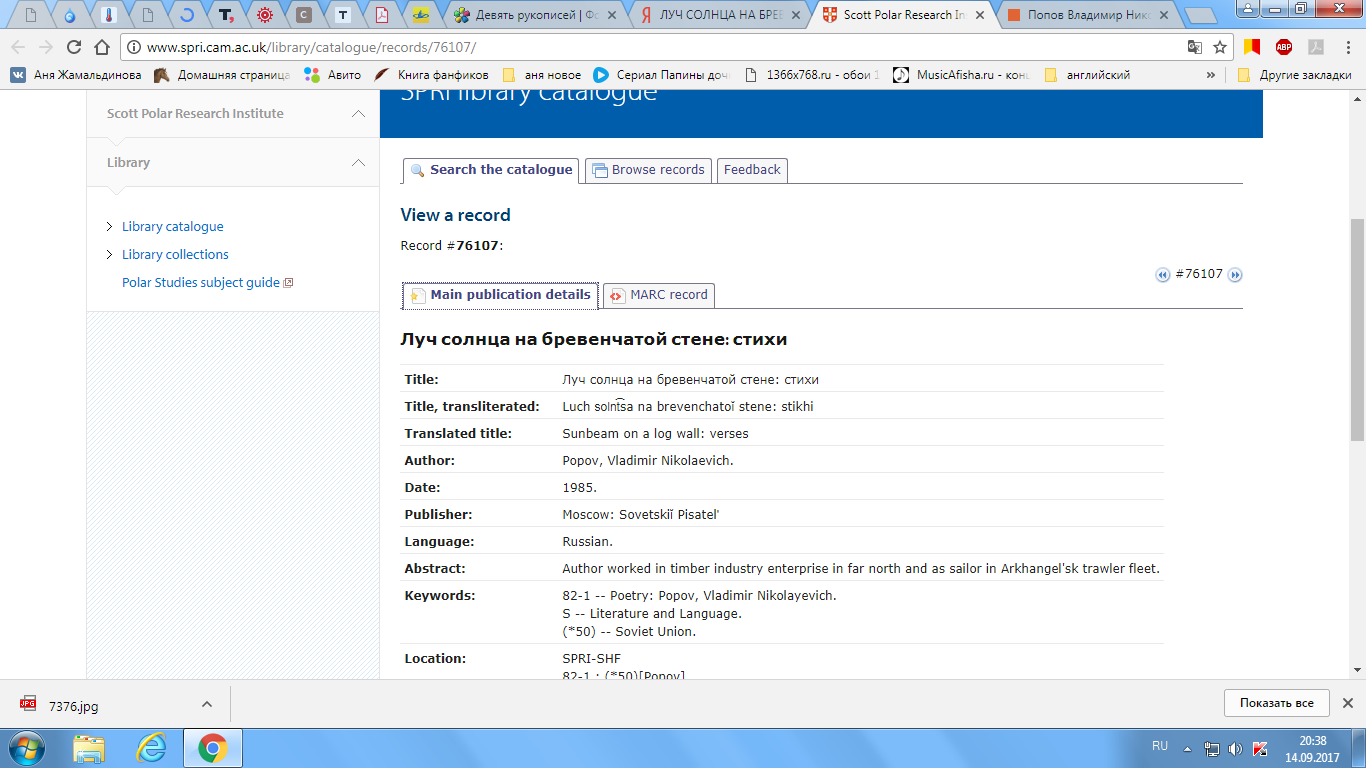Screen dimensions: 1366x768
Task: Open the network icon in system tray
Action: click(x=1211, y=748)
